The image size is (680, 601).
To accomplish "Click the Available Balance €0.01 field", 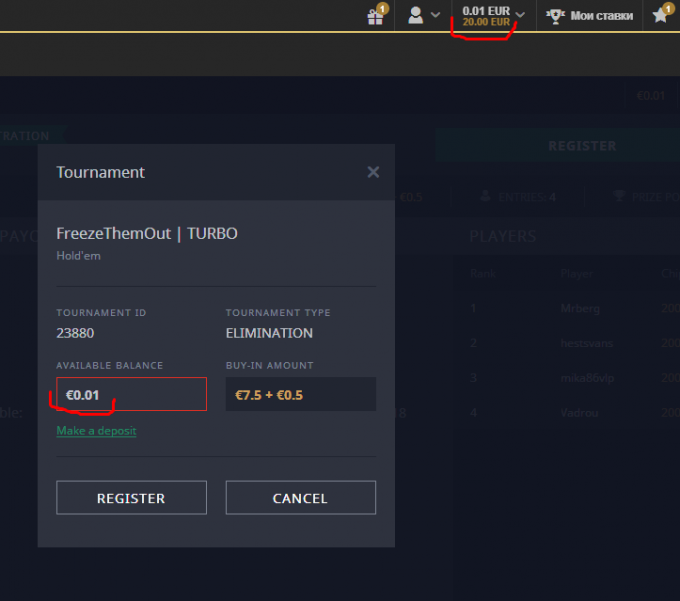I will point(131,394).
